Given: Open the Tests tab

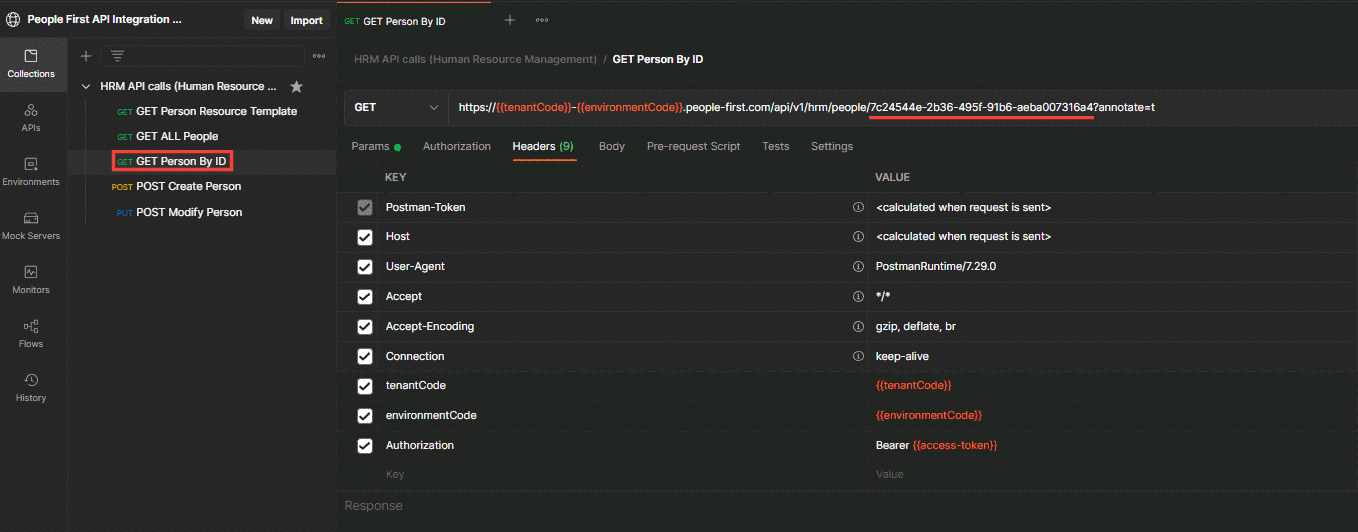Looking at the screenshot, I should tap(776, 146).
